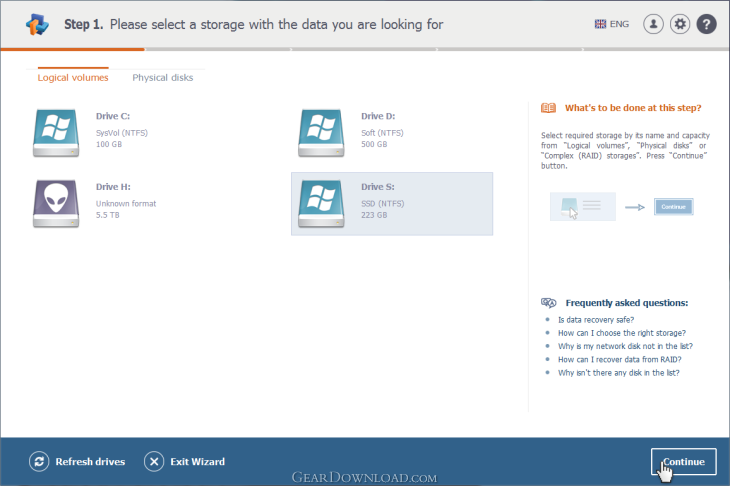Viewport: 730px width, 486px height.
Task: Click the 'Drive S:' title text
Action: click(x=378, y=187)
